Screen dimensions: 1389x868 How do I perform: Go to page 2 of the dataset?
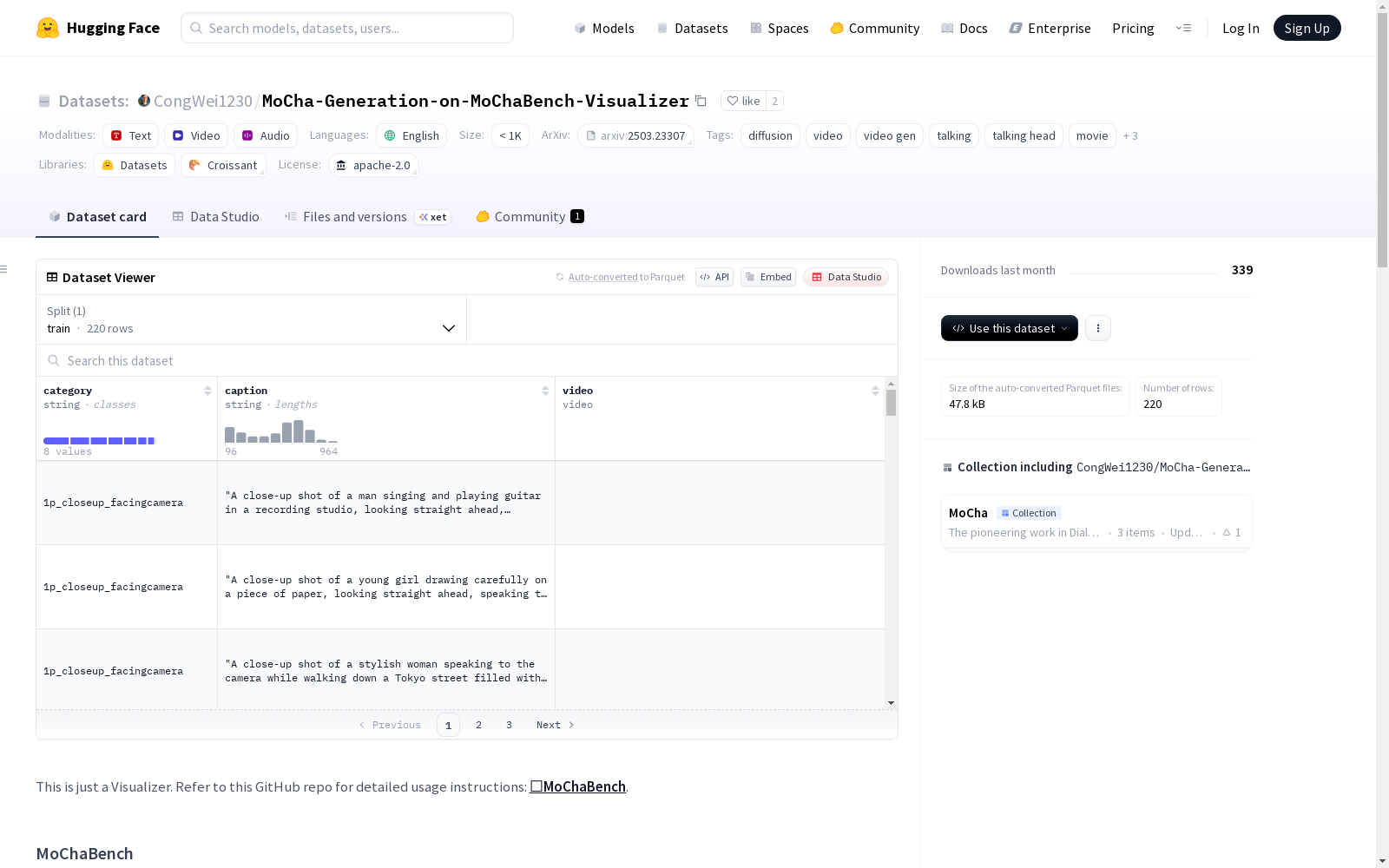[x=479, y=725]
